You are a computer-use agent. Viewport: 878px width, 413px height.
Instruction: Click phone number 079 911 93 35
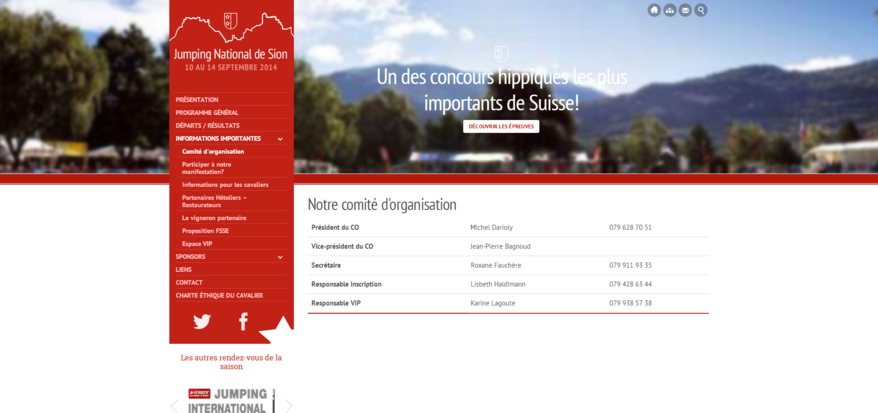point(631,265)
